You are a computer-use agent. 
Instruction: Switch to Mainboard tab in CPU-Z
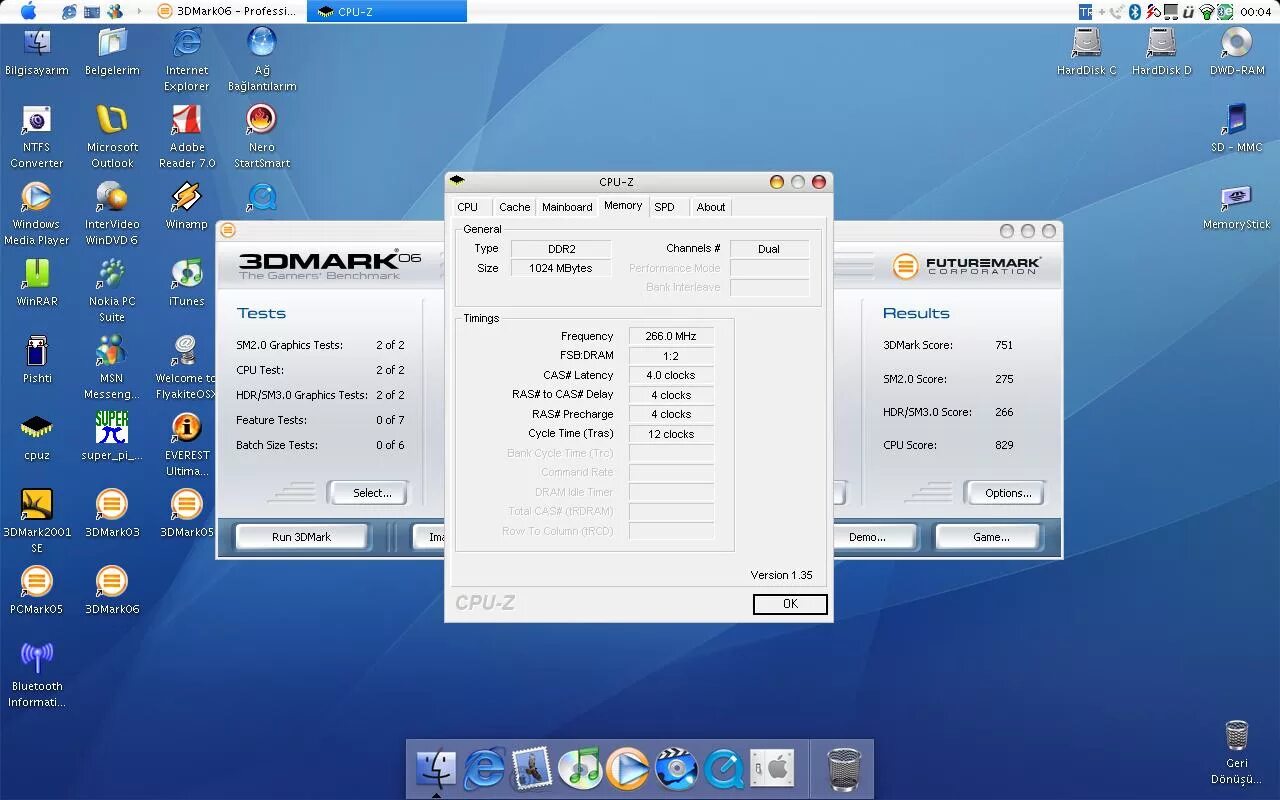pos(567,207)
